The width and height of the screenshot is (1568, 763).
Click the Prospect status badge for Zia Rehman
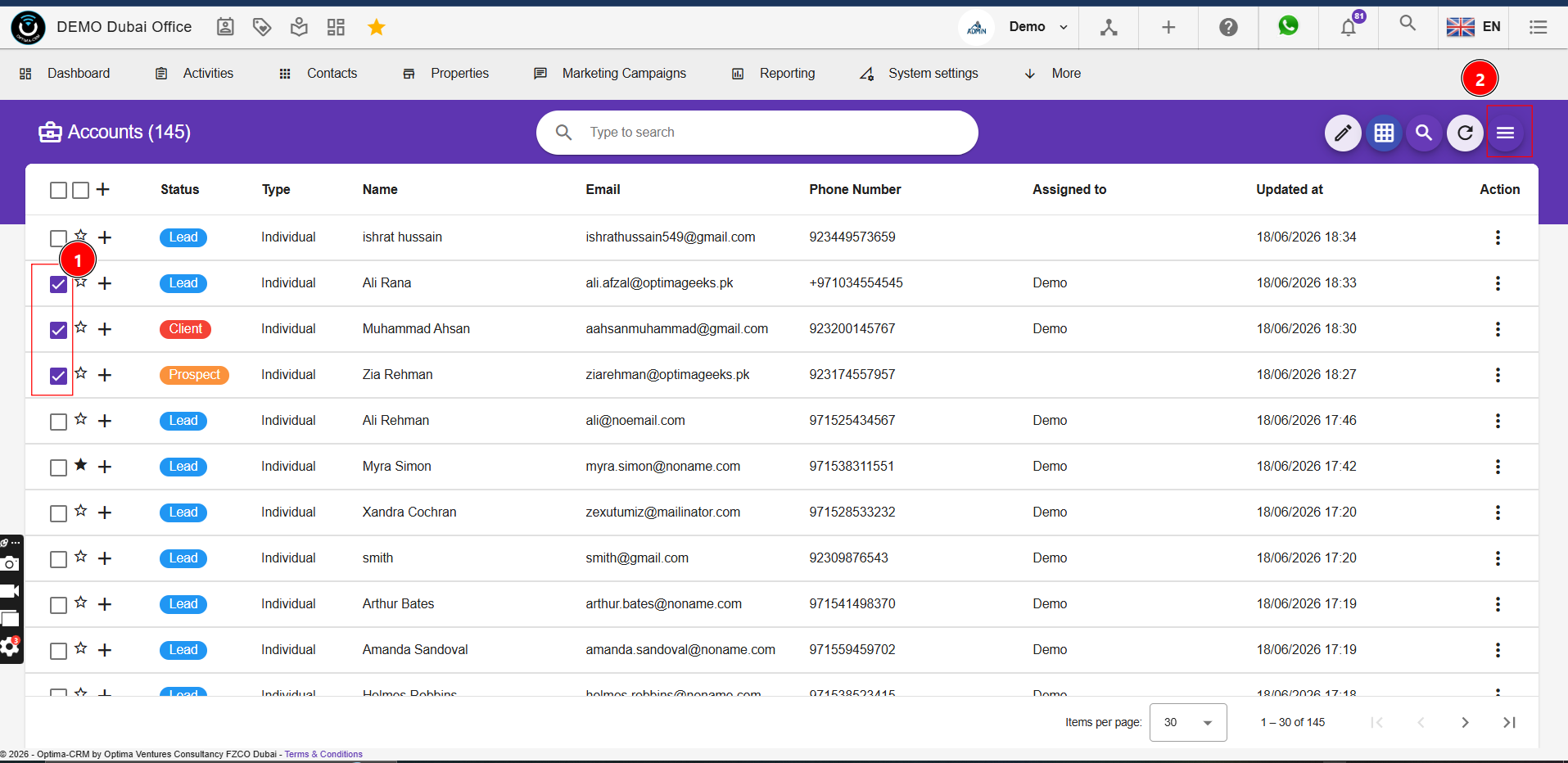click(x=194, y=375)
